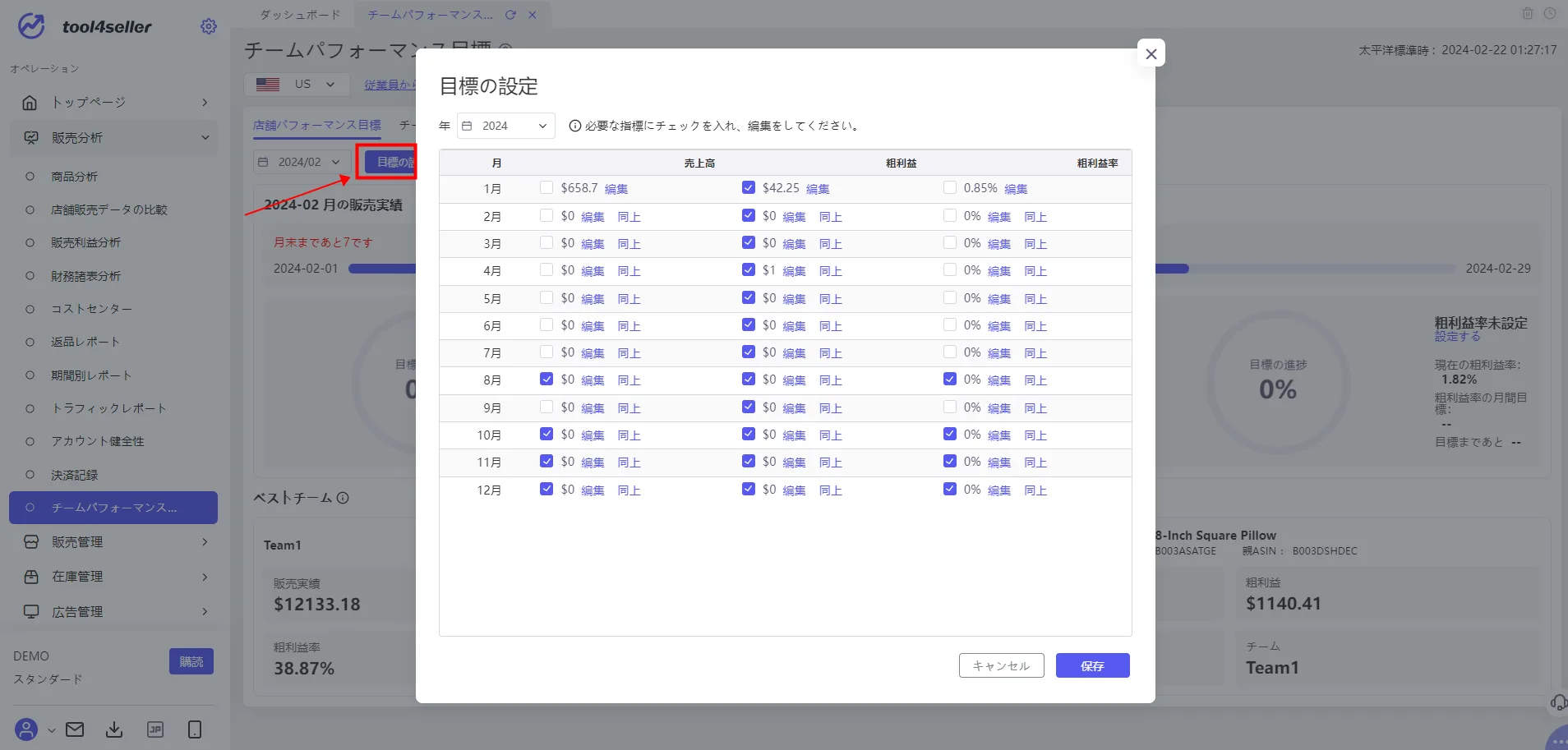Screen dimensions: 1568x750
Task: Close the 目標の設定 dialog
Action: click(1151, 53)
